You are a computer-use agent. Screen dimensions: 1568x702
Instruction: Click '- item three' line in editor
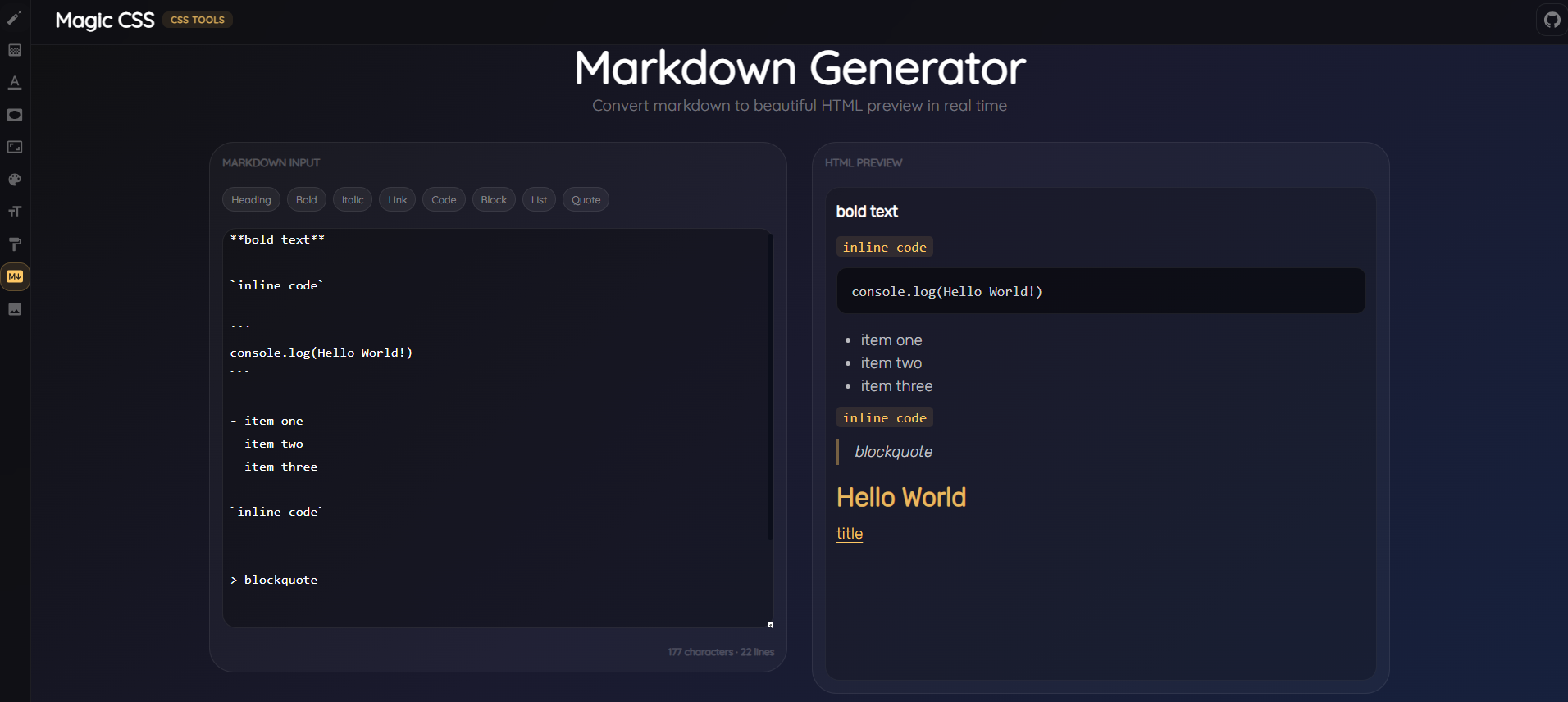pos(274,467)
